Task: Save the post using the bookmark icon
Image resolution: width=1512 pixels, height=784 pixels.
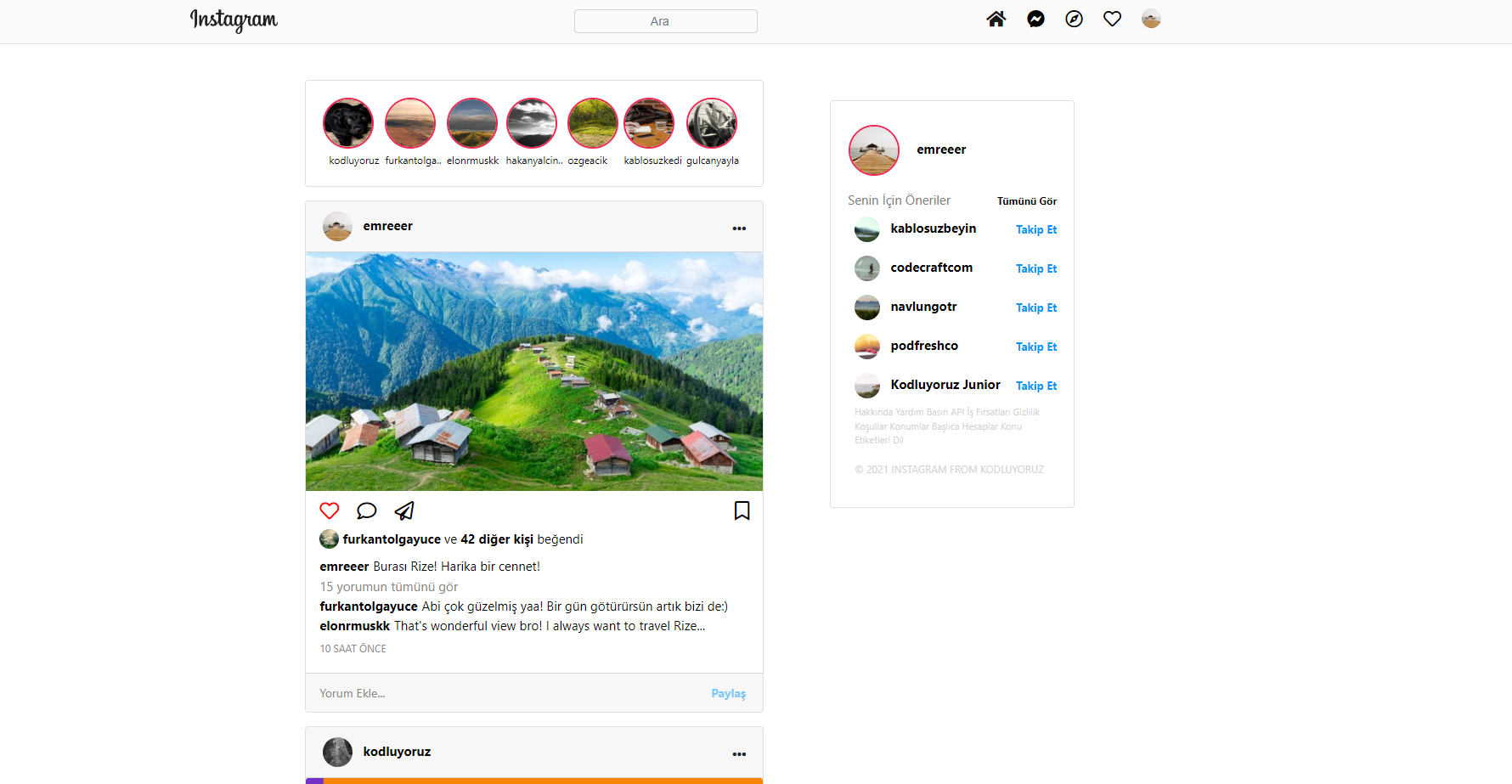Action: (x=741, y=510)
